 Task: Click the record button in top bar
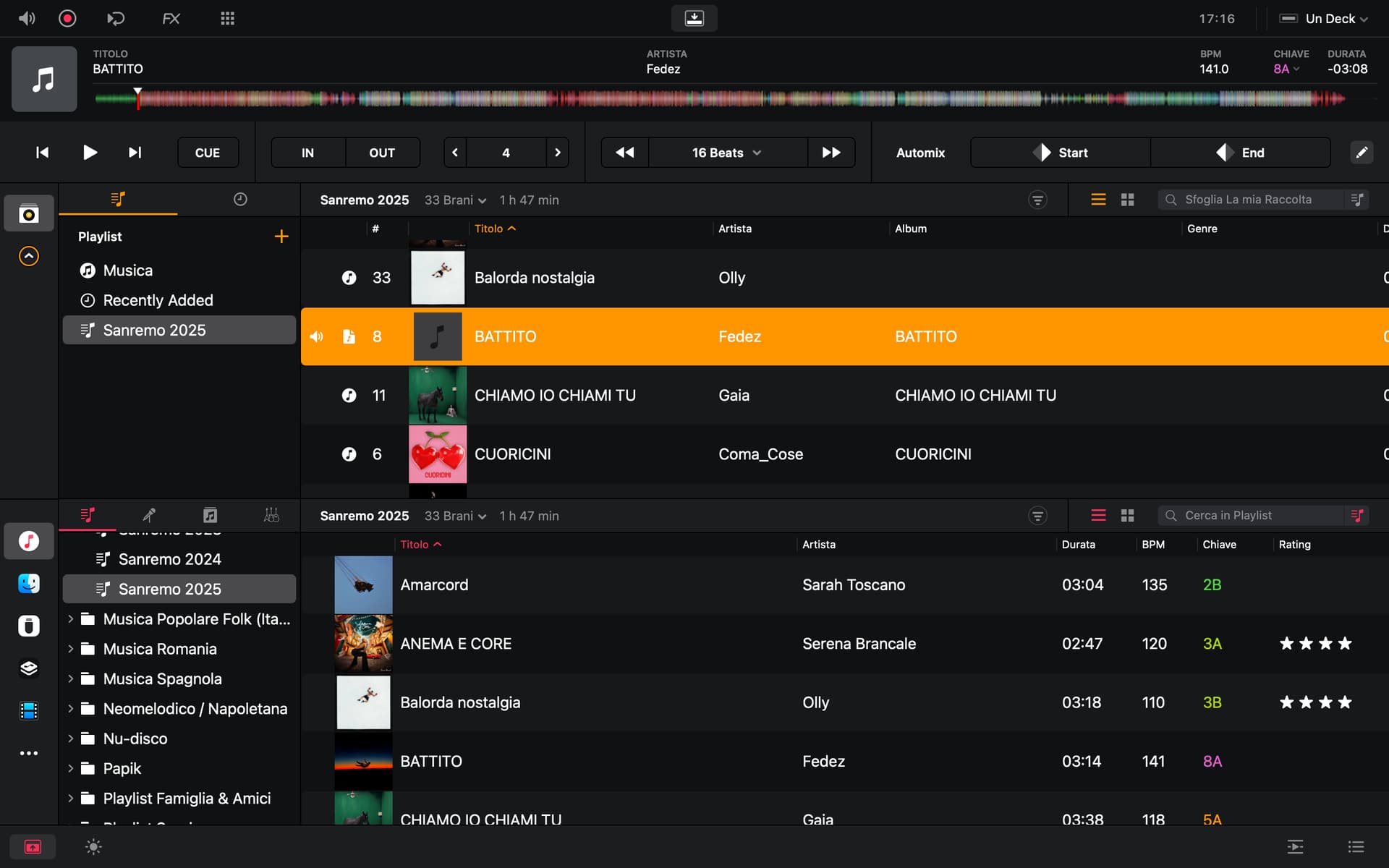point(67,18)
